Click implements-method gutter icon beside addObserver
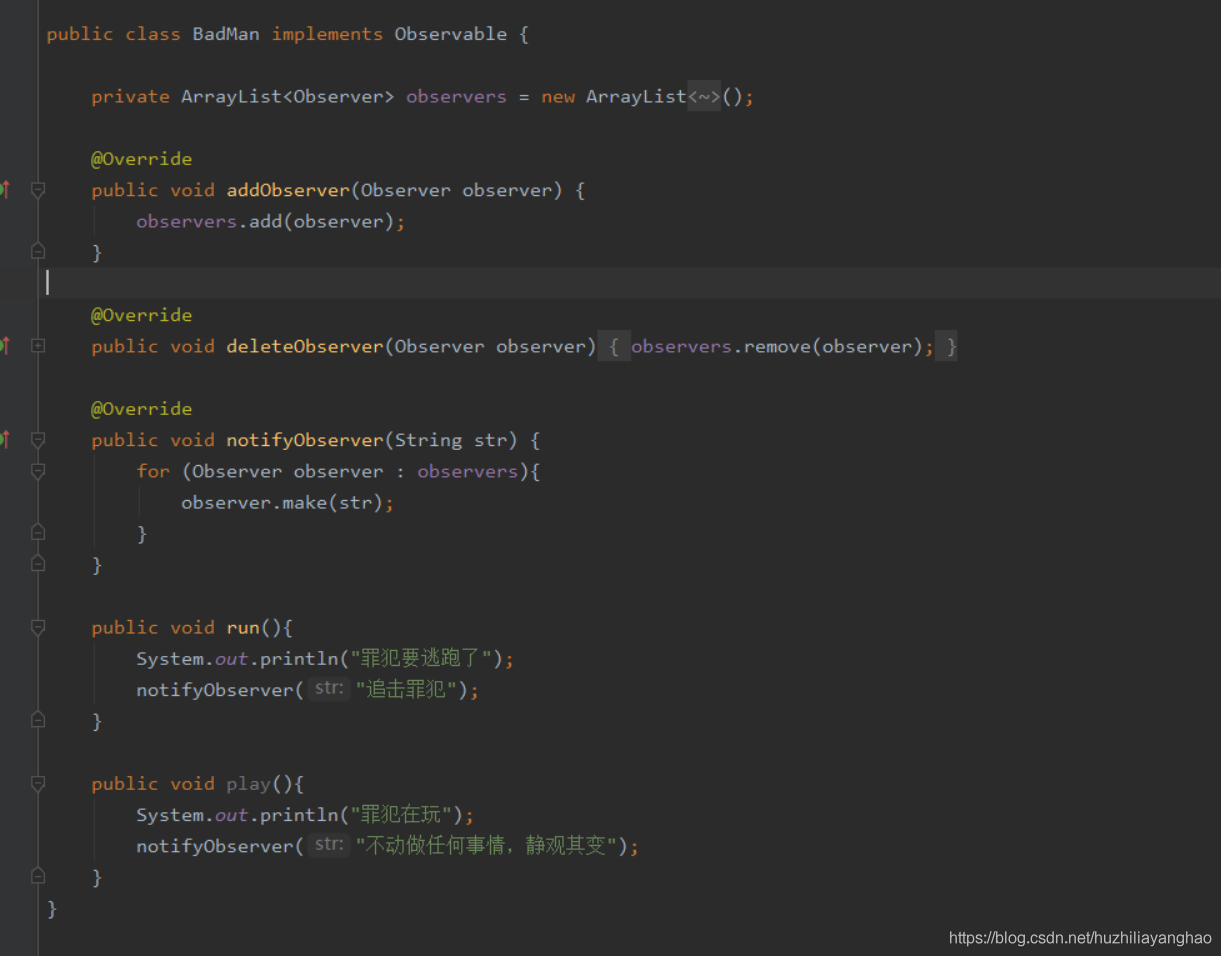The height and width of the screenshot is (957, 1222). [x=5, y=189]
